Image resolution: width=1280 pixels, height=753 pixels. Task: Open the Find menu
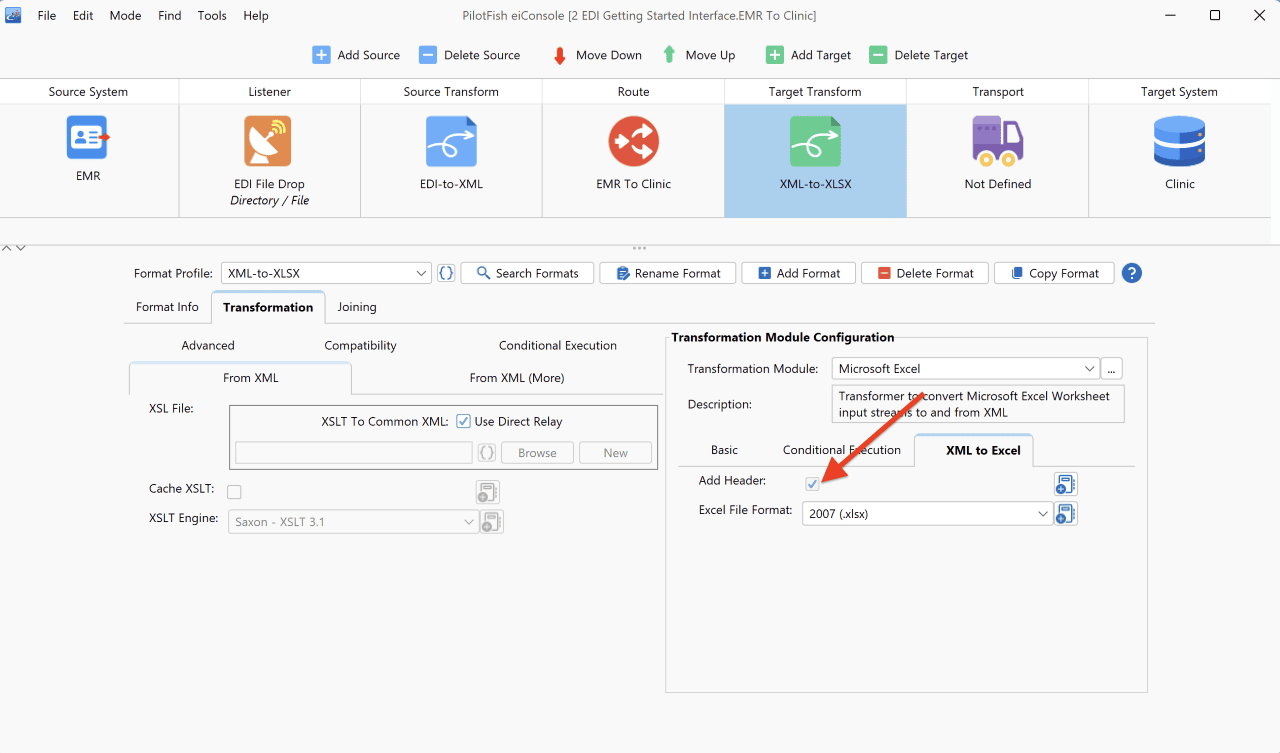coord(170,16)
